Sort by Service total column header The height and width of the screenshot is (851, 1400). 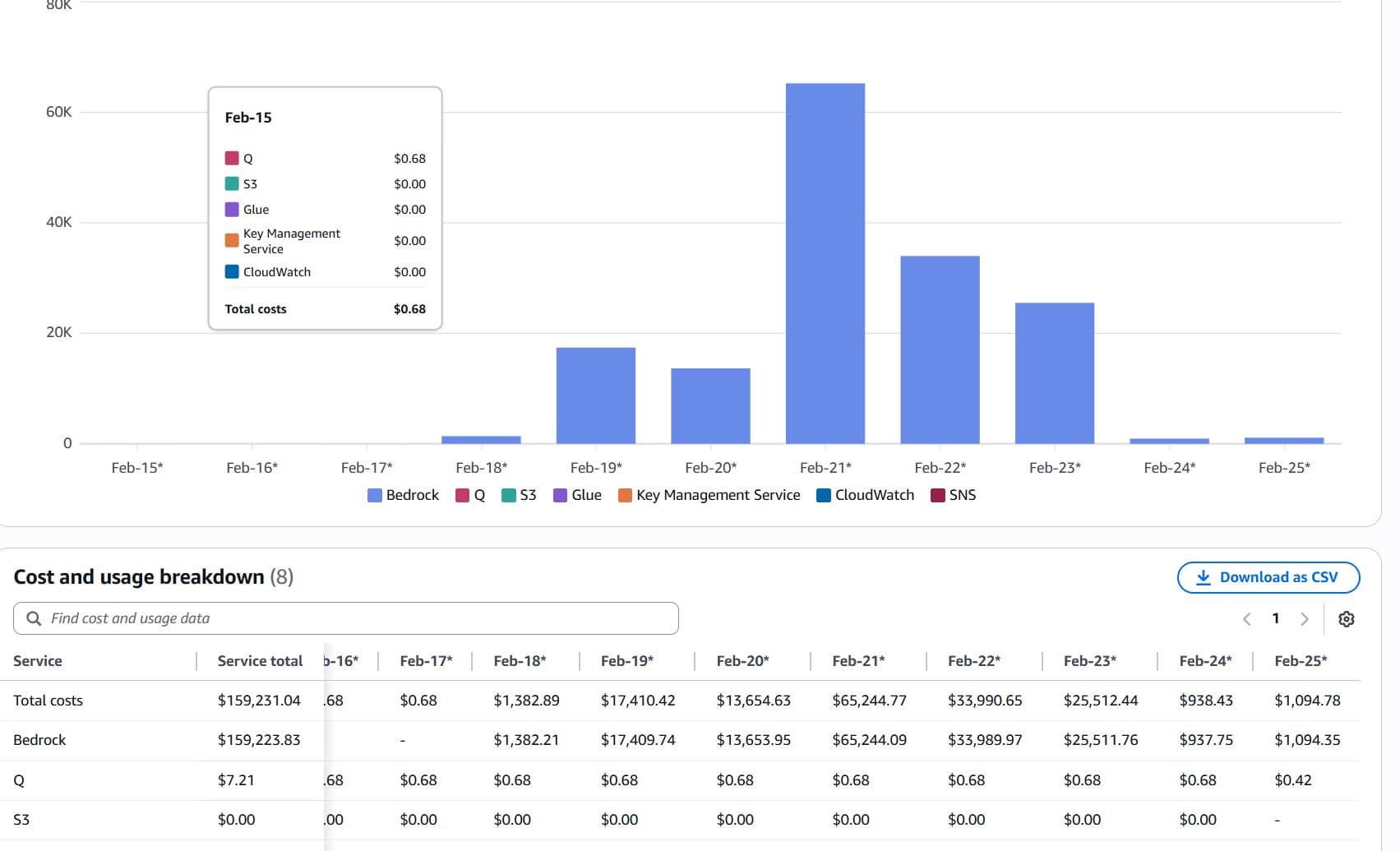click(260, 661)
